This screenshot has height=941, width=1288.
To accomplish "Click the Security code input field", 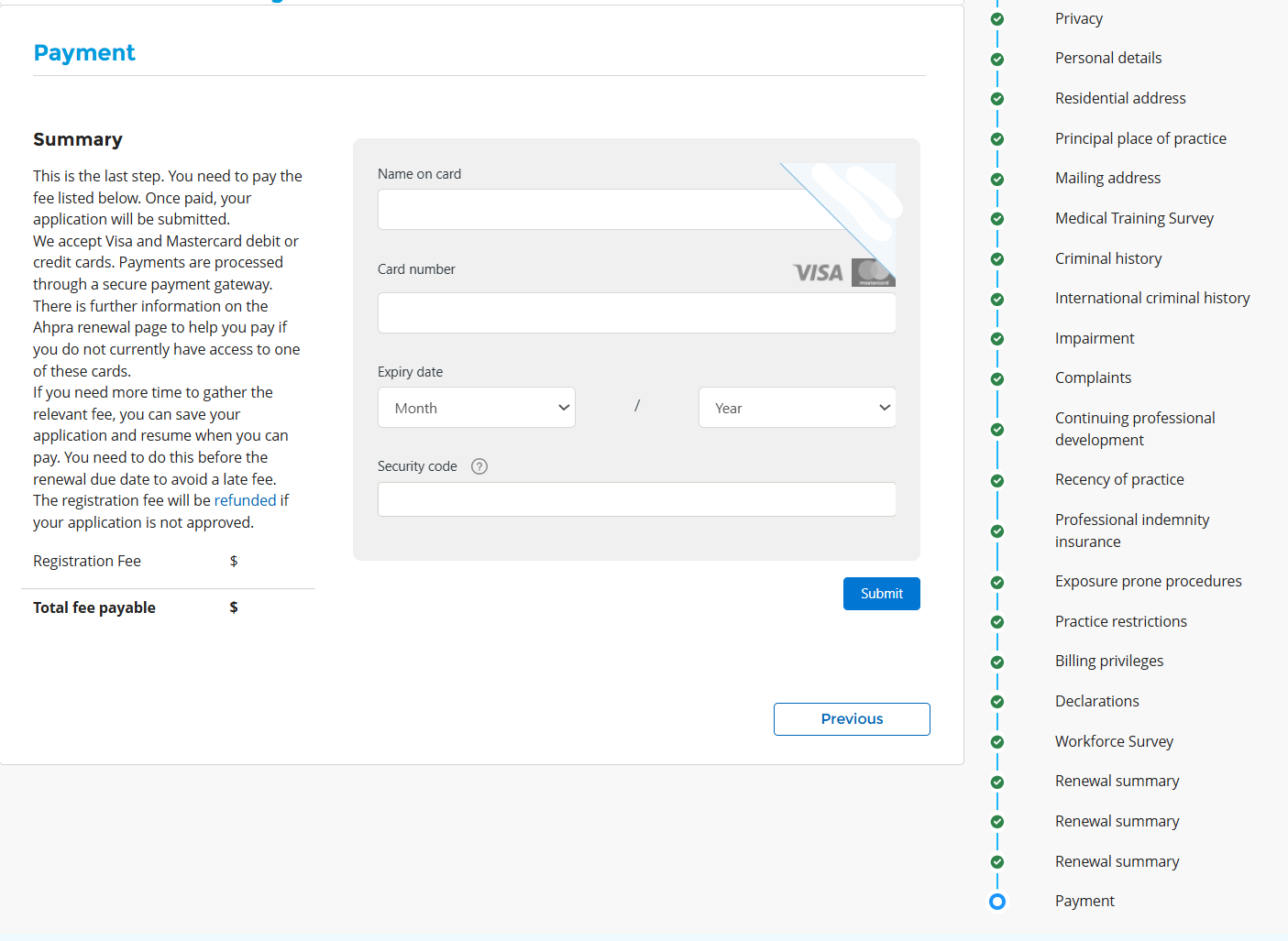I will coord(636,499).
